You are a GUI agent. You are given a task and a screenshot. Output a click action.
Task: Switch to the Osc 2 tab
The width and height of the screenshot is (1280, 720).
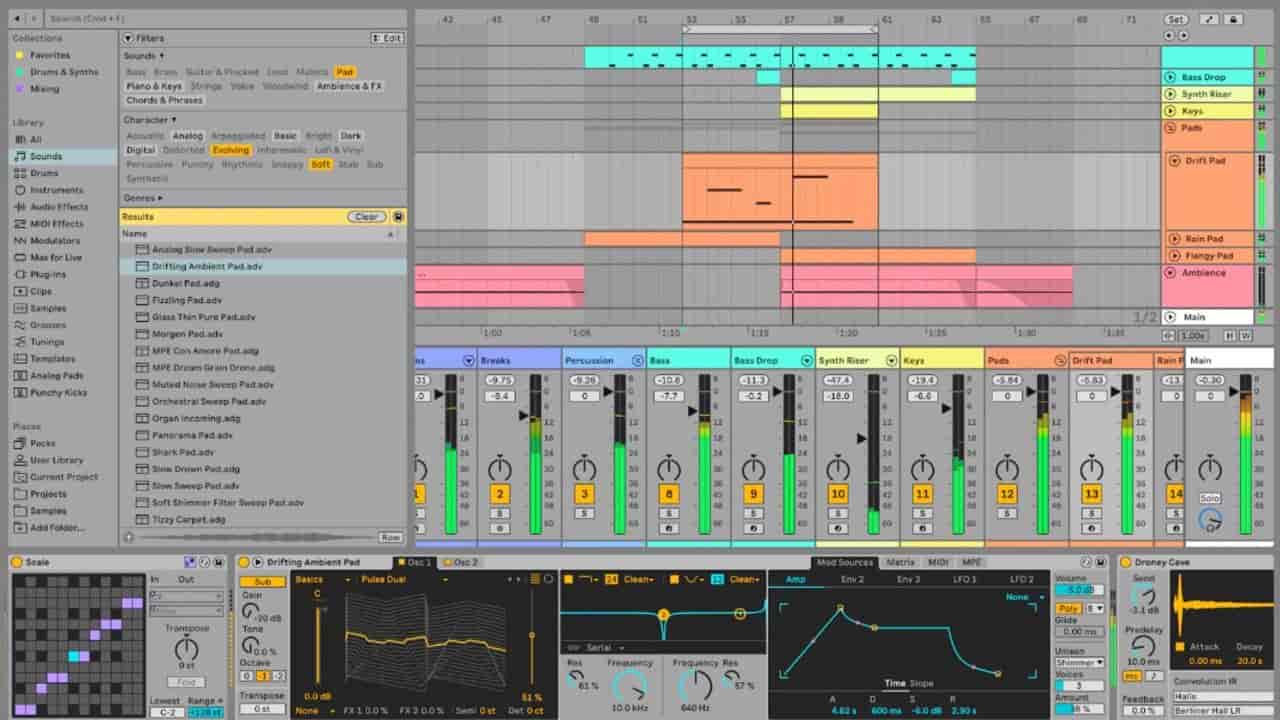coord(466,562)
